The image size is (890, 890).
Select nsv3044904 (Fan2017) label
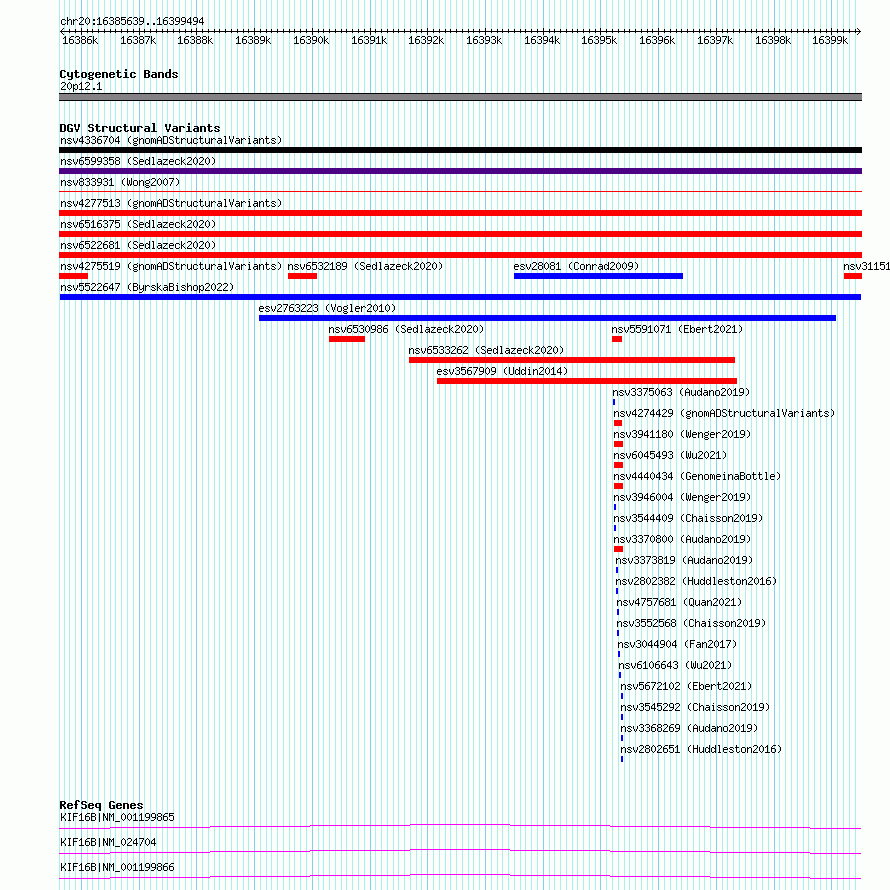[677, 644]
